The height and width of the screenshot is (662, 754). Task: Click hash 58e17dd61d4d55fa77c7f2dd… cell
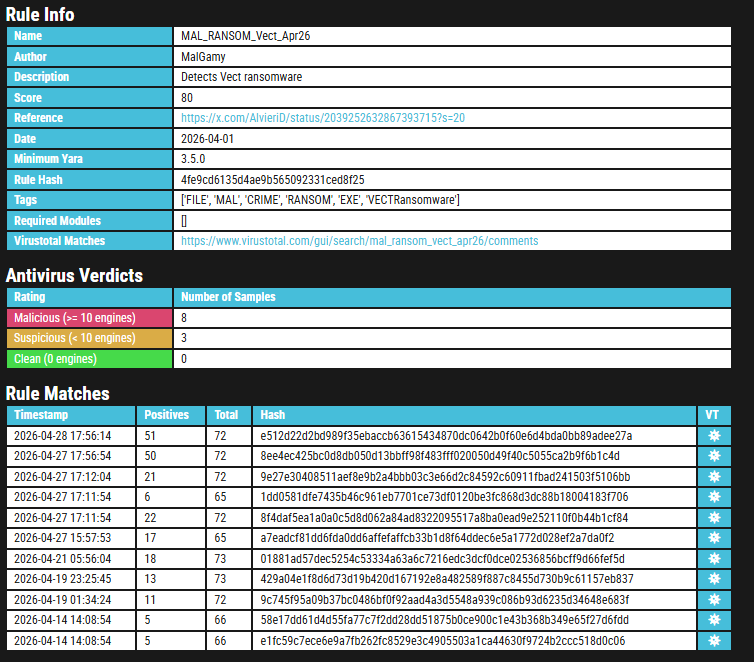[474, 620]
